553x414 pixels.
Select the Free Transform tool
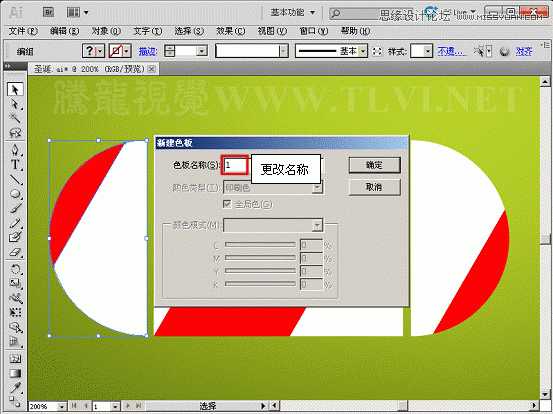(15, 313)
